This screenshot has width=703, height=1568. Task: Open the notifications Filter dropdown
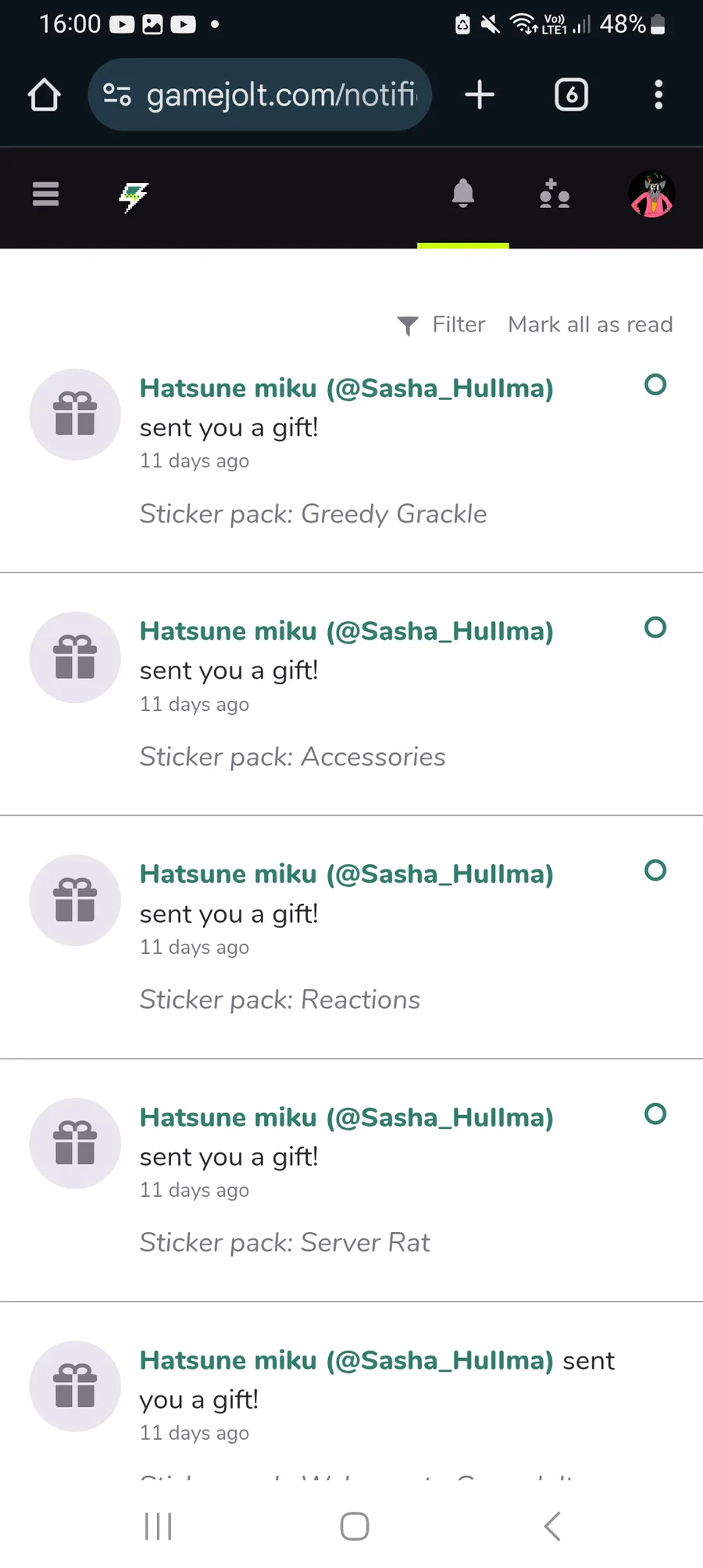tap(441, 325)
